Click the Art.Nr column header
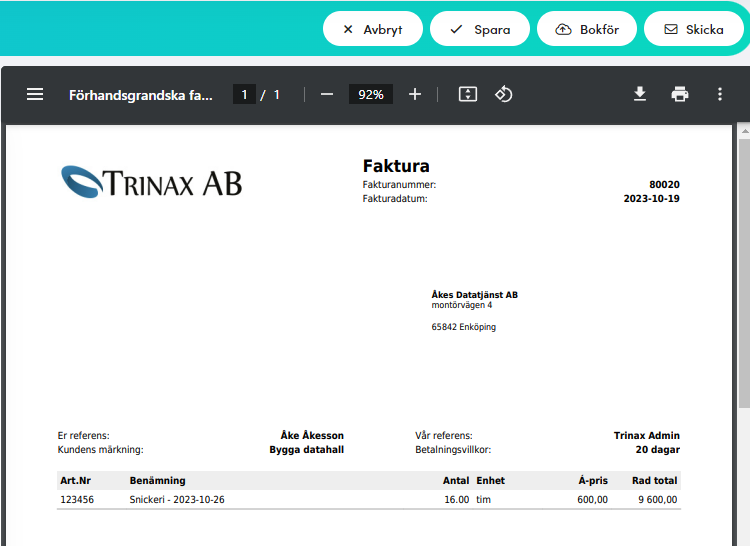 click(76, 480)
